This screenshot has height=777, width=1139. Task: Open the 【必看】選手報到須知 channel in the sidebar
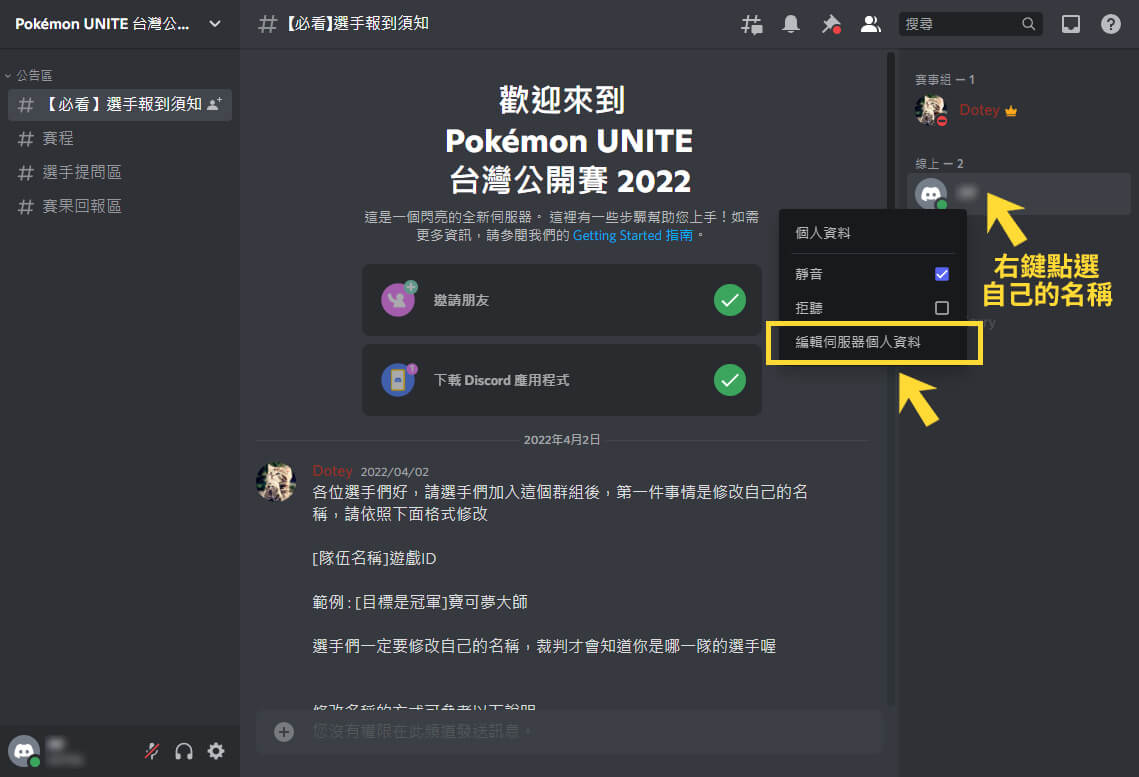(120, 105)
